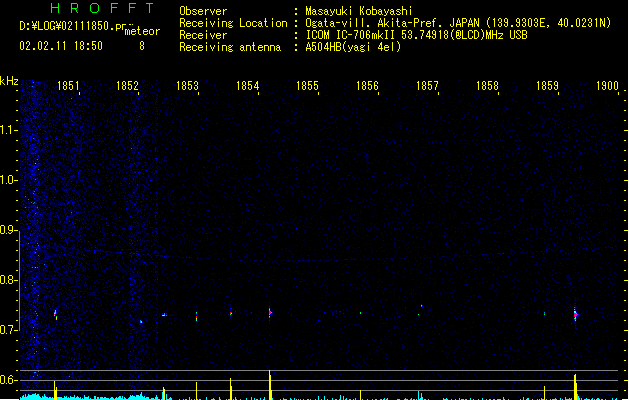
Task: Click the meteor count label
Action: (142, 31)
